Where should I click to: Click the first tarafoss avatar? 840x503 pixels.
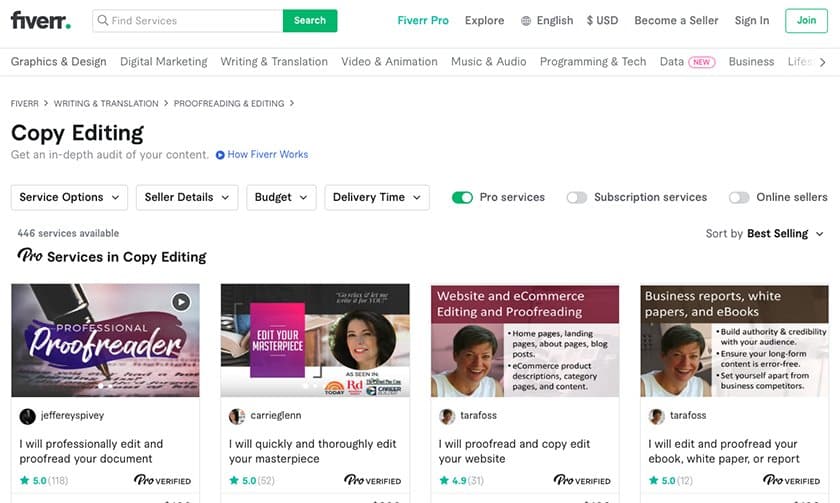447,416
